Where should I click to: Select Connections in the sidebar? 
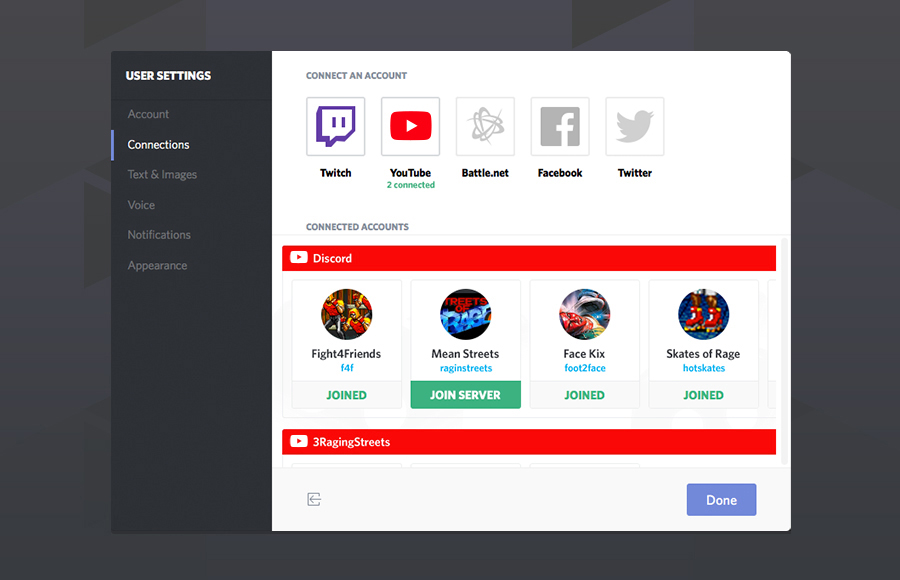(158, 145)
